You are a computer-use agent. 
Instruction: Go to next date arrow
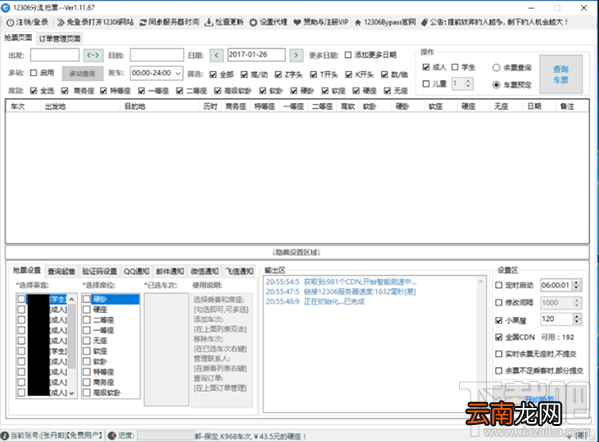click(296, 55)
